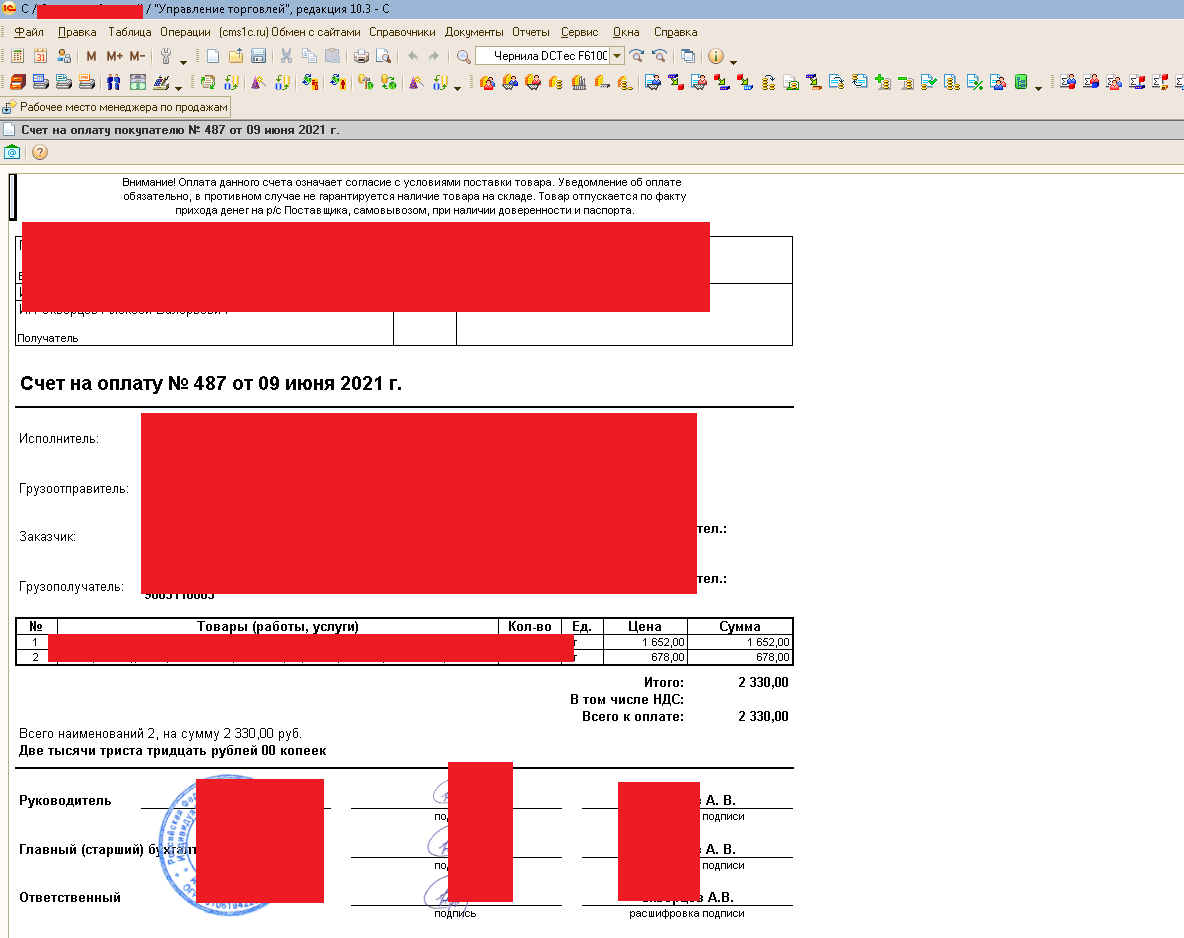Open the print preview icon
The image size is (1184, 938).
pos(383,56)
